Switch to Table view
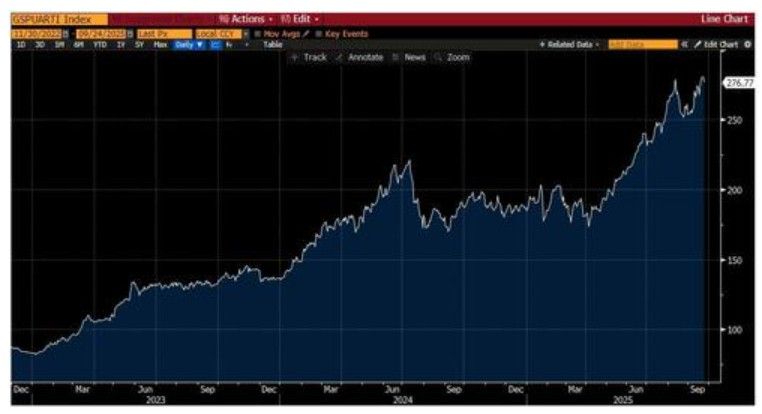Image resolution: width=762 pixels, height=414 pixels. tap(273, 45)
